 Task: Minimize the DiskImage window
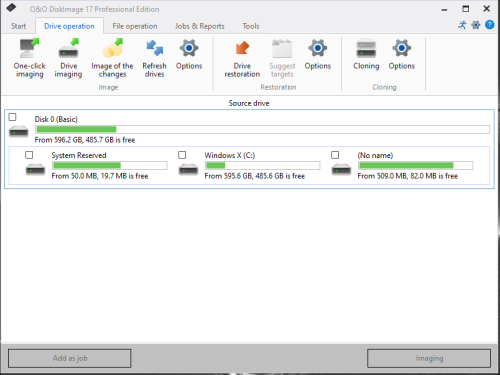point(444,9)
